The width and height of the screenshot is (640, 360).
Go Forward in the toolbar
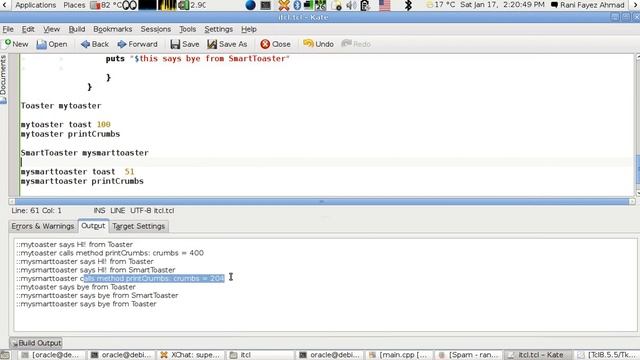pyautogui.click(x=138, y=44)
